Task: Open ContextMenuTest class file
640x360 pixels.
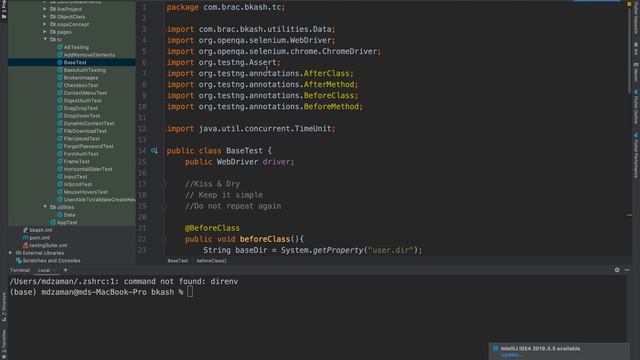Action: [x=85, y=93]
